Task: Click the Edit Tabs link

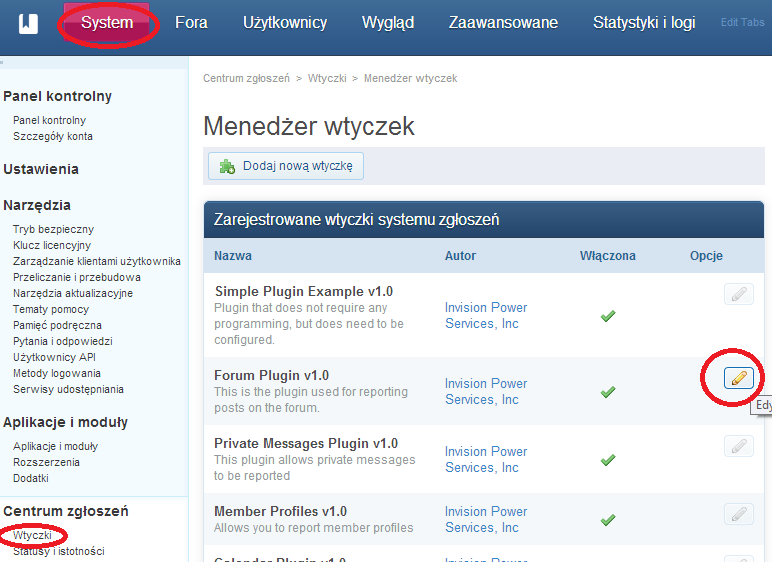Action: (742, 23)
